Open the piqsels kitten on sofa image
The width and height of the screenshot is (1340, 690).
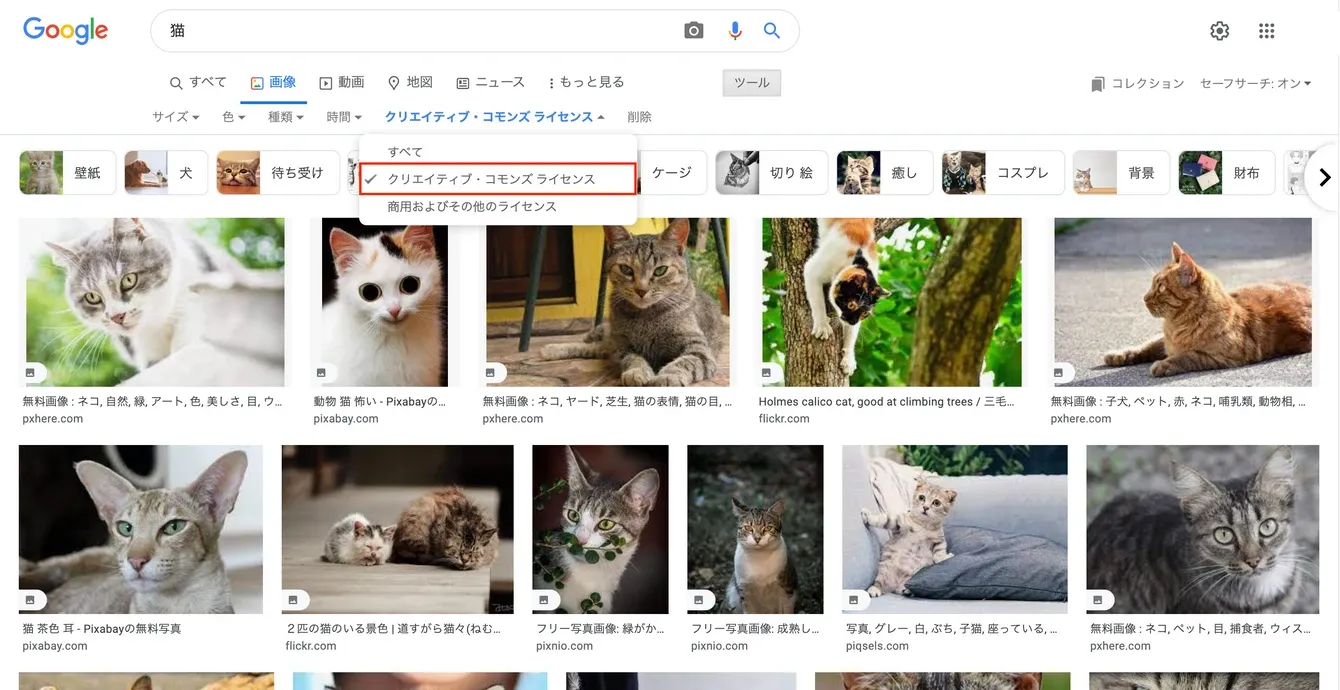click(x=955, y=530)
